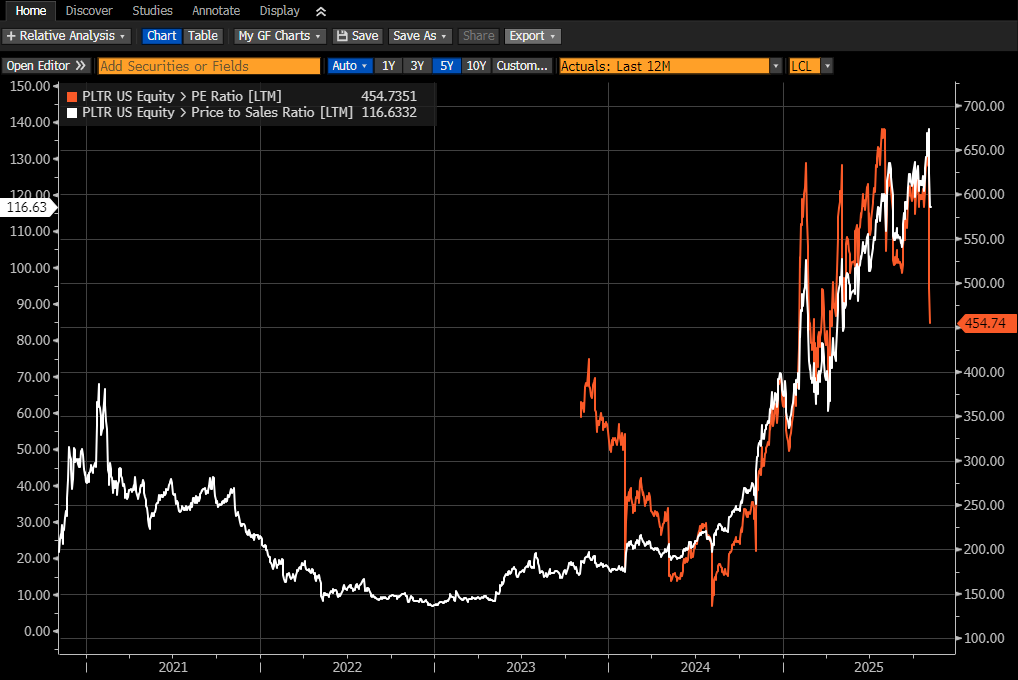This screenshot has height=680, width=1018.
Task: Switch to Table view
Action: [x=203, y=36]
